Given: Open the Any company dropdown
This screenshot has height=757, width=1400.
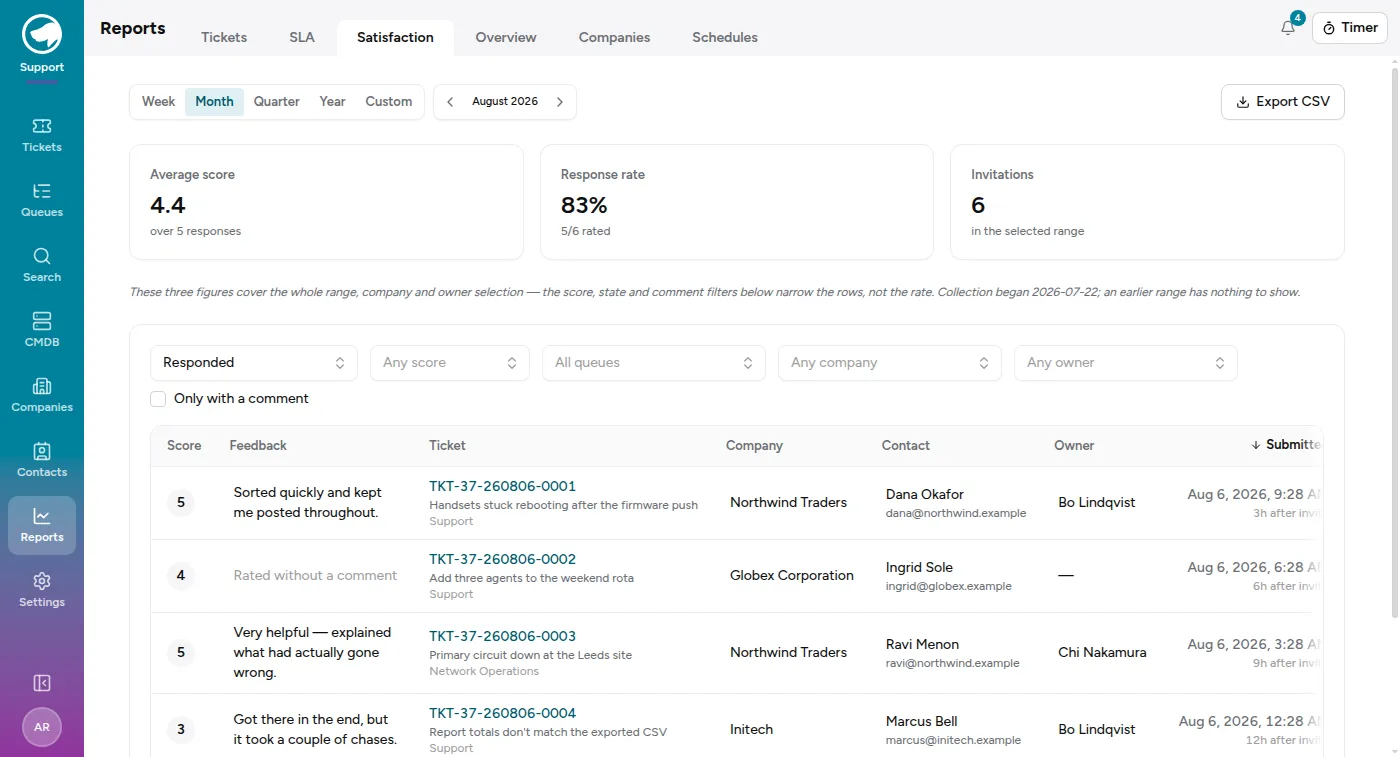Looking at the screenshot, I should click(x=890, y=363).
